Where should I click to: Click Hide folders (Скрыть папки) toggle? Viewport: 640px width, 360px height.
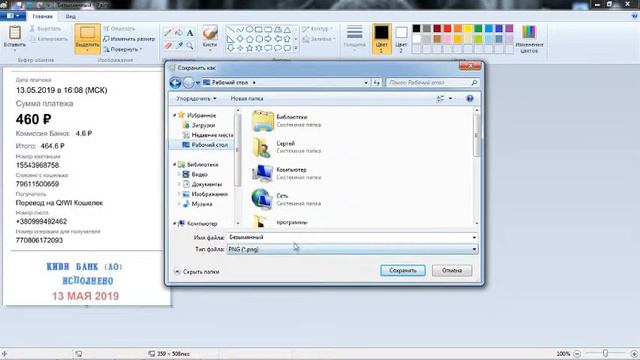tap(197, 271)
